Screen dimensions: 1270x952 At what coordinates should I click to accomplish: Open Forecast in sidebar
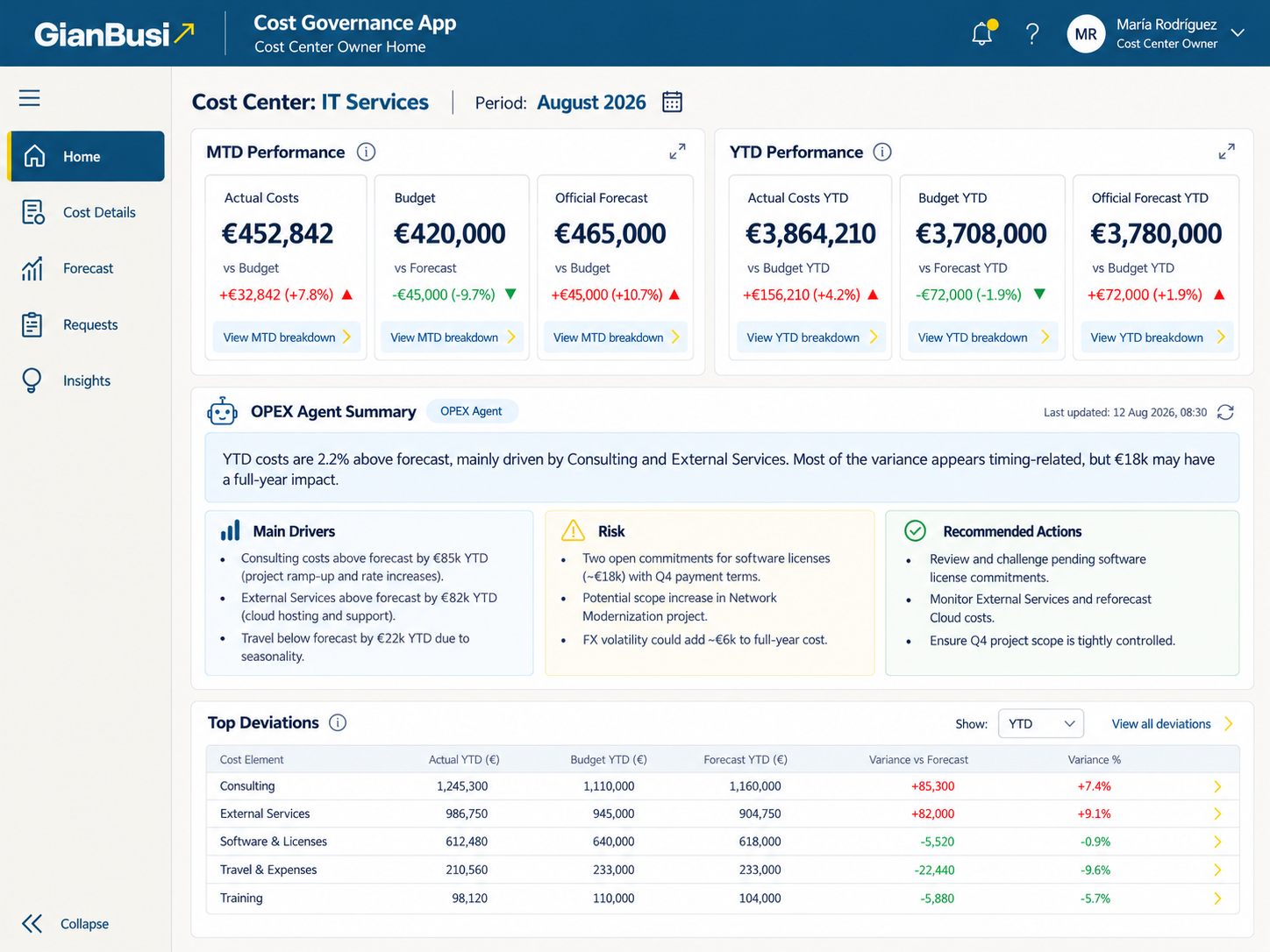(x=86, y=268)
